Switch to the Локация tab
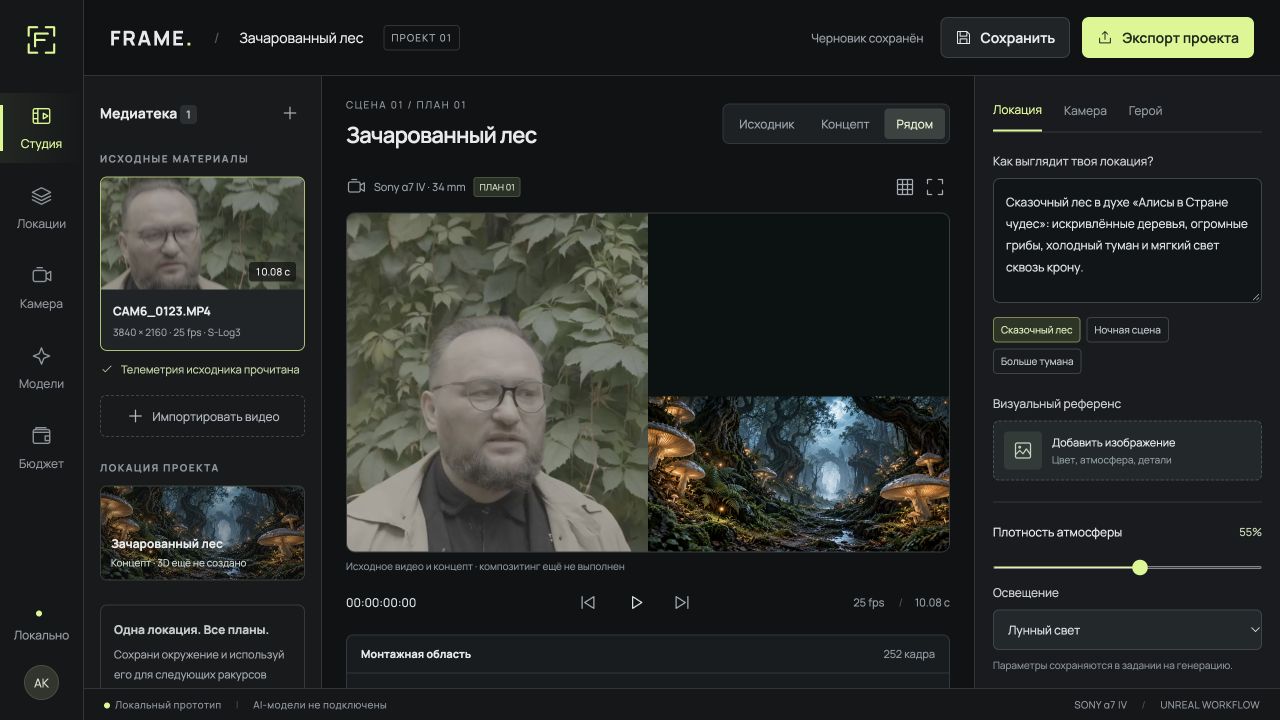 pyautogui.click(x=1017, y=111)
